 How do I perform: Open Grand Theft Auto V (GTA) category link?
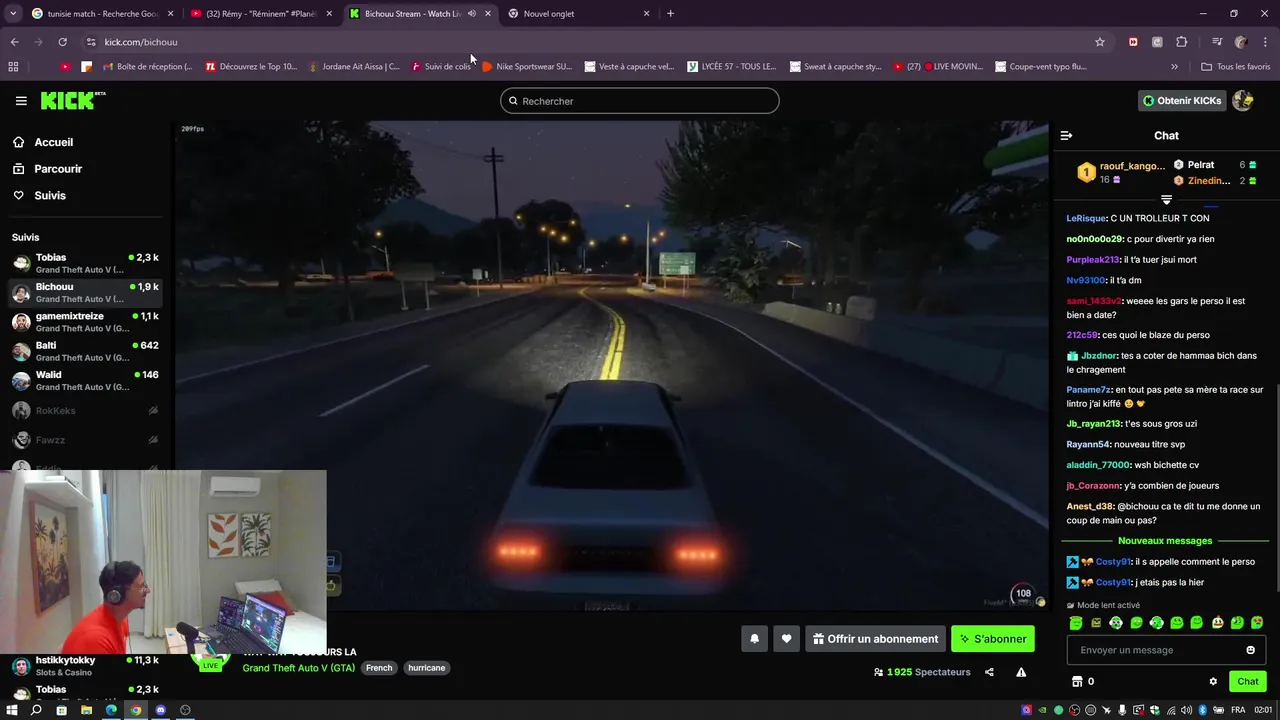pos(298,668)
